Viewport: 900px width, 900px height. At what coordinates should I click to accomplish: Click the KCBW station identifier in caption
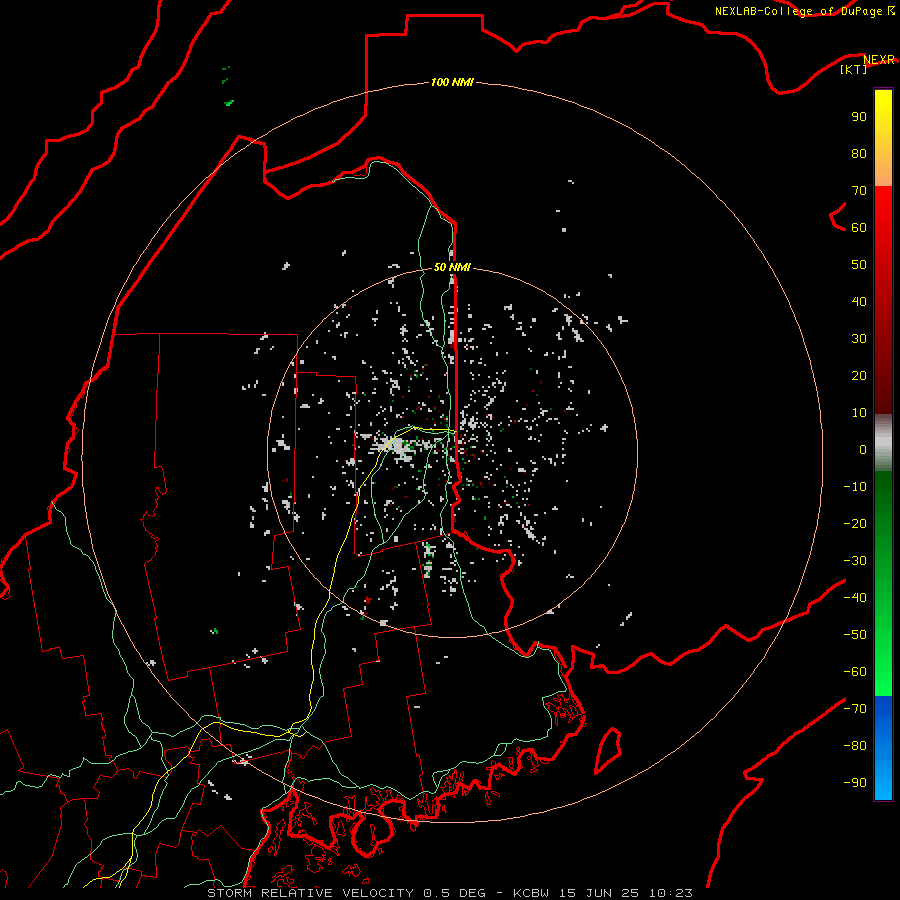pos(532,893)
